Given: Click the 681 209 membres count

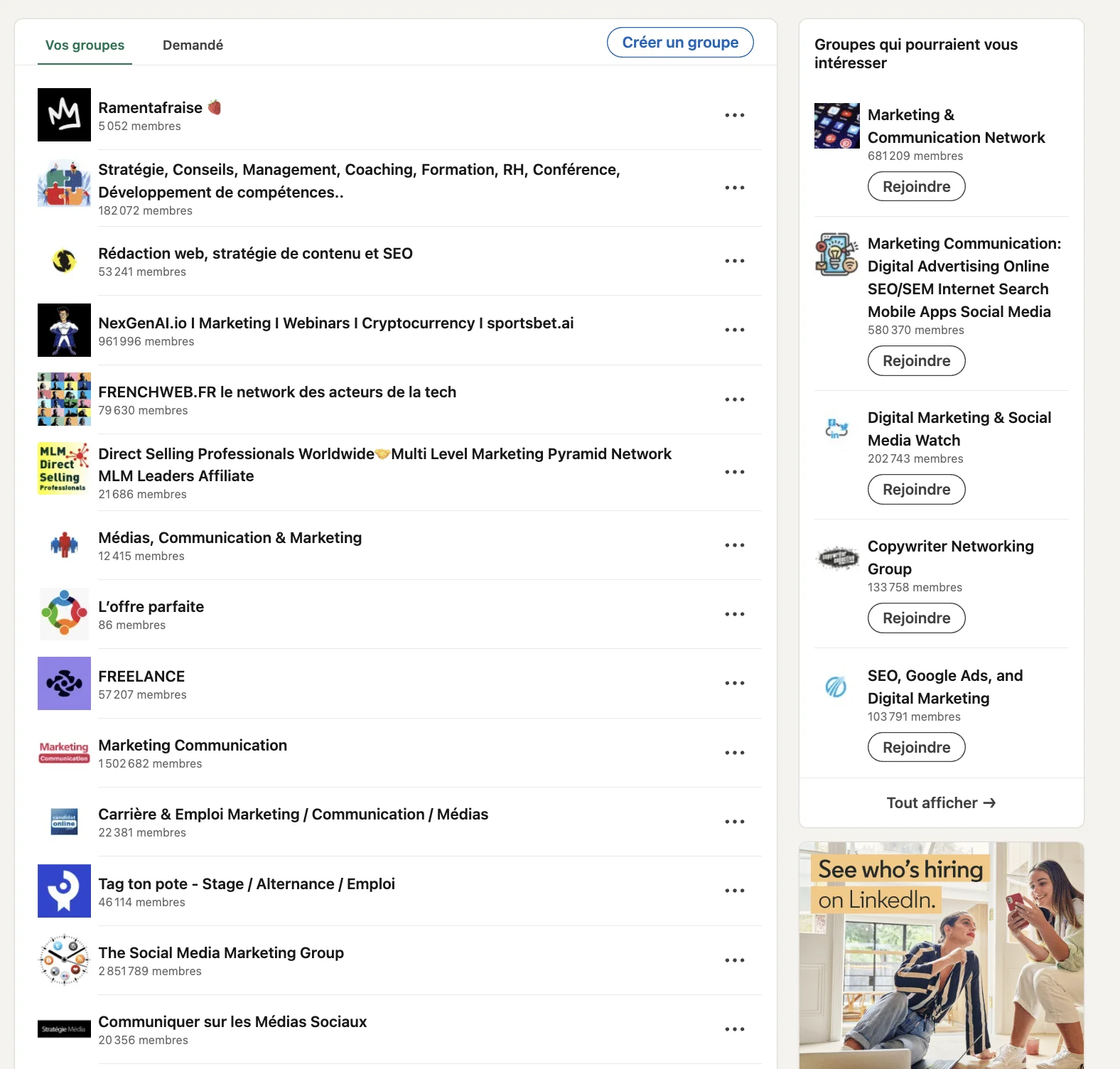Looking at the screenshot, I should tap(915, 156).
